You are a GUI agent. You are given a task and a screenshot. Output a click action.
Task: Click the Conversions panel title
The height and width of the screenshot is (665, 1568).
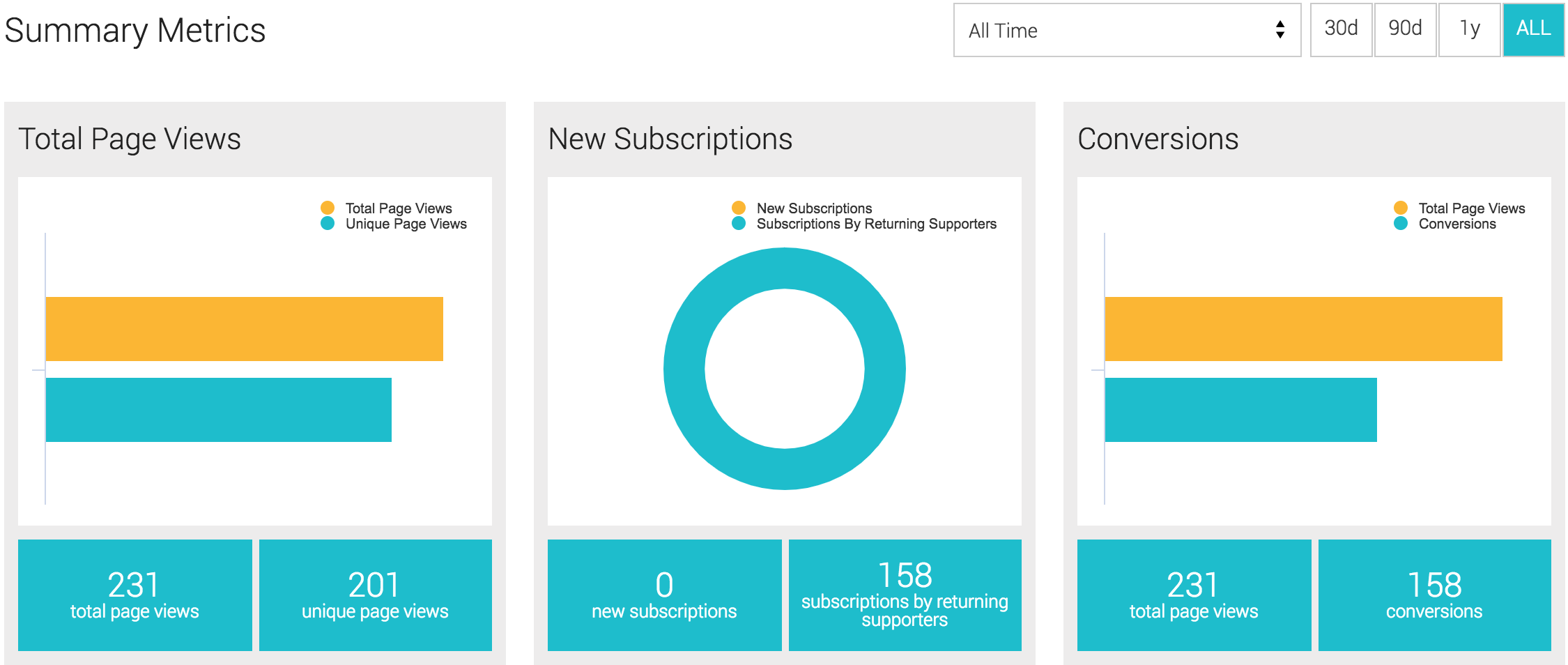pos(1158,139)
